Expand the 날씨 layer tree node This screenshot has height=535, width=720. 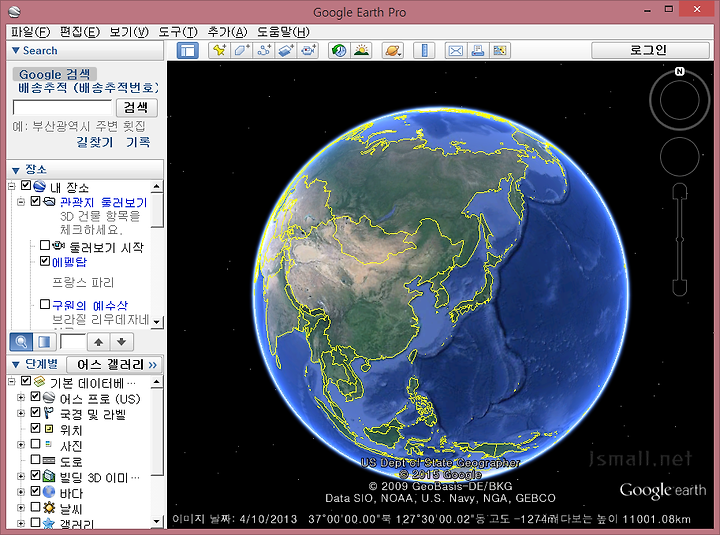point(21,508)
